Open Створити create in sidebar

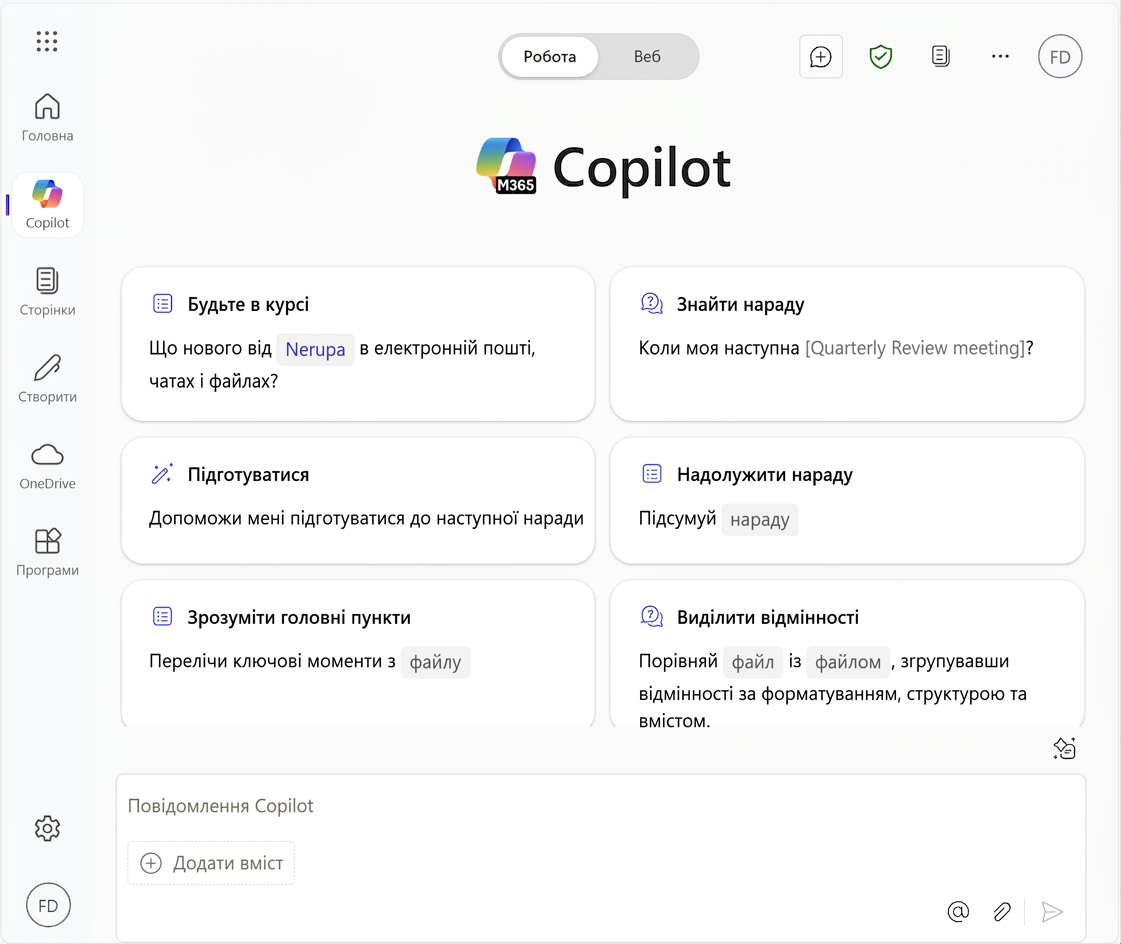tap(47, 378)
